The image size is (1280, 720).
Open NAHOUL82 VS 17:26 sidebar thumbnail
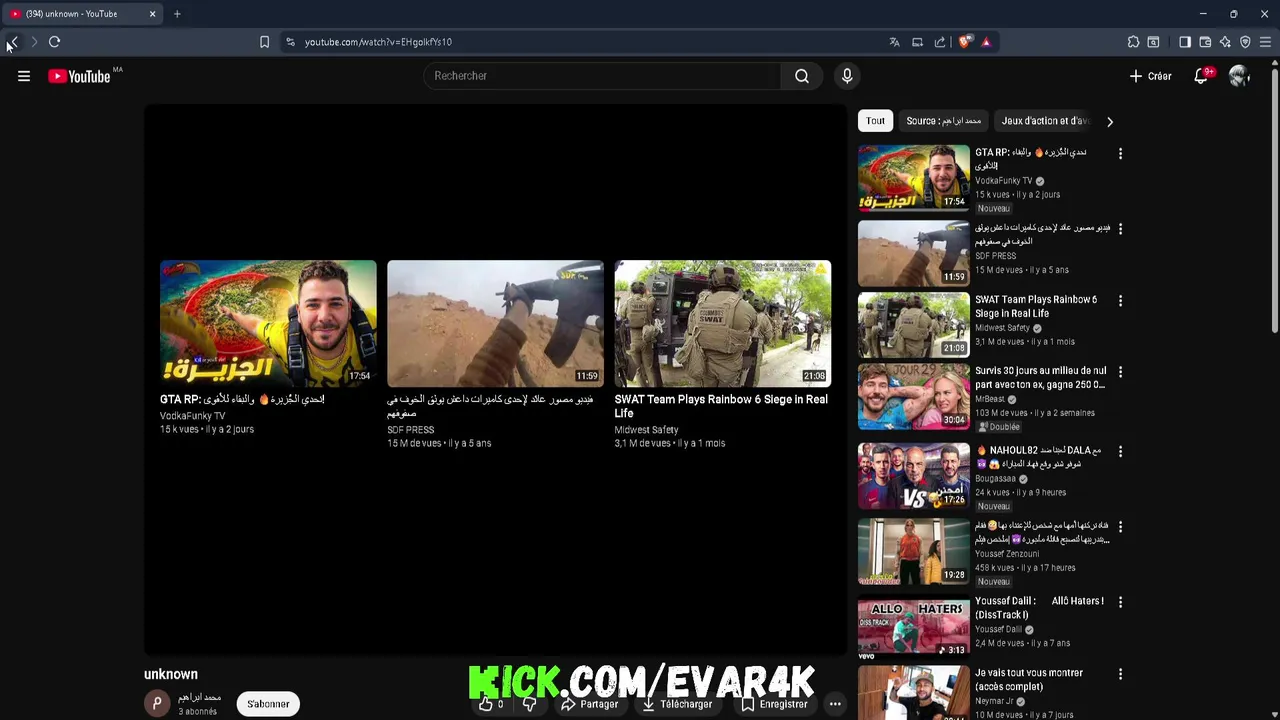coord(914,476)
